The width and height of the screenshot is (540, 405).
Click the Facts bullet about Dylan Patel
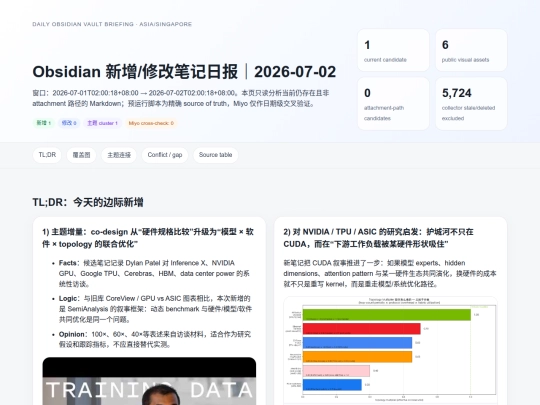[154, 273]
